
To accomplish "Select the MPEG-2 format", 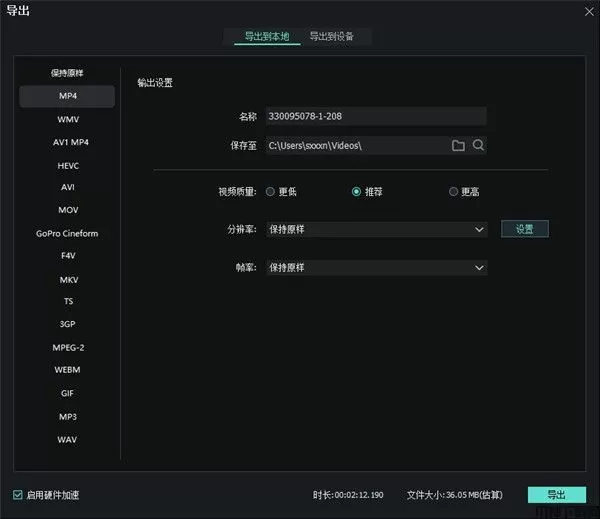I will pos(68,348).
